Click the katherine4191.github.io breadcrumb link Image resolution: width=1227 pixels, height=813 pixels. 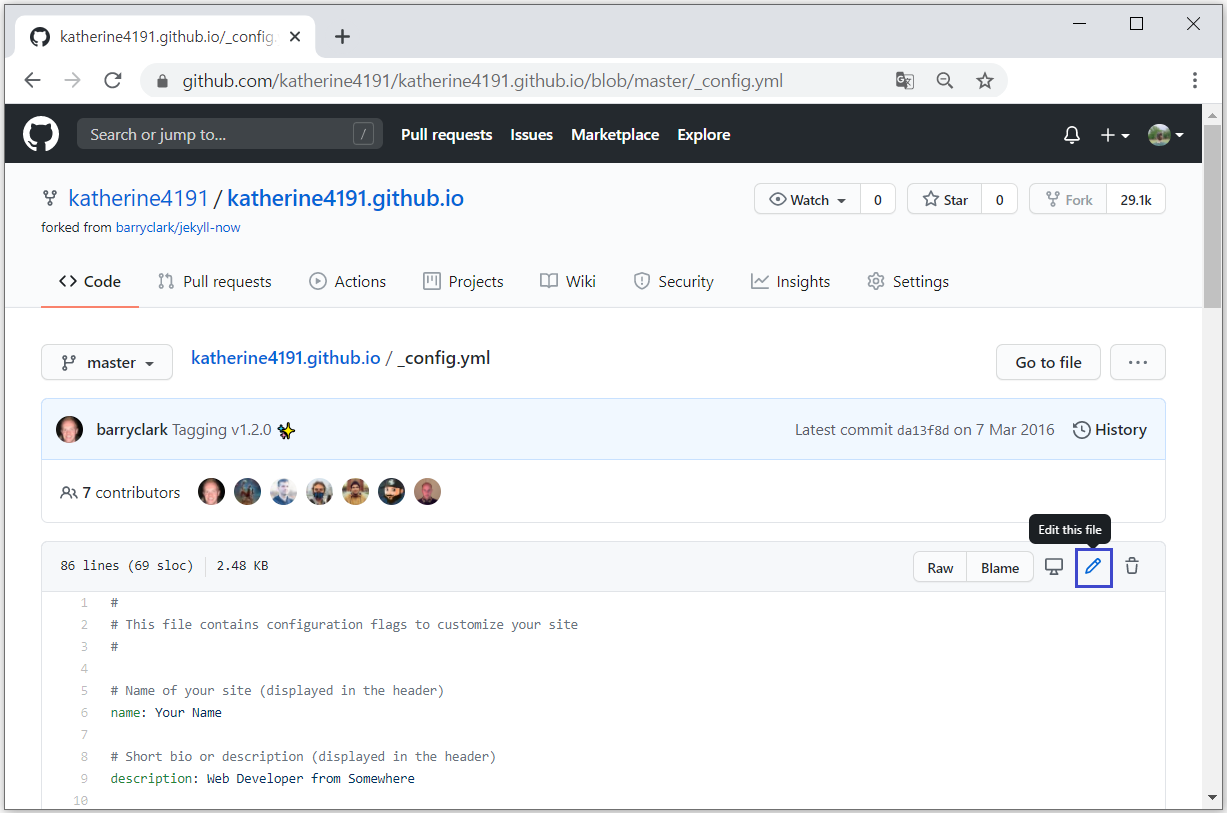coord(286,357)
